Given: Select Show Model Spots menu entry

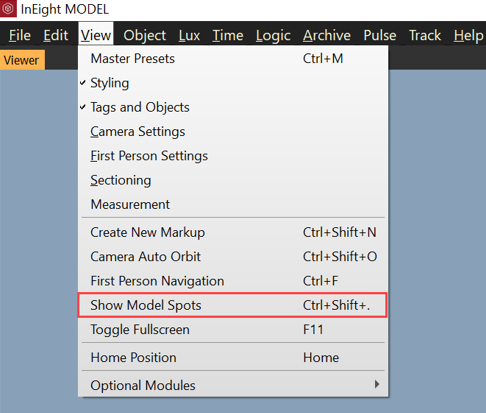Looking at the screenshot, I should (x=232, y=305).
